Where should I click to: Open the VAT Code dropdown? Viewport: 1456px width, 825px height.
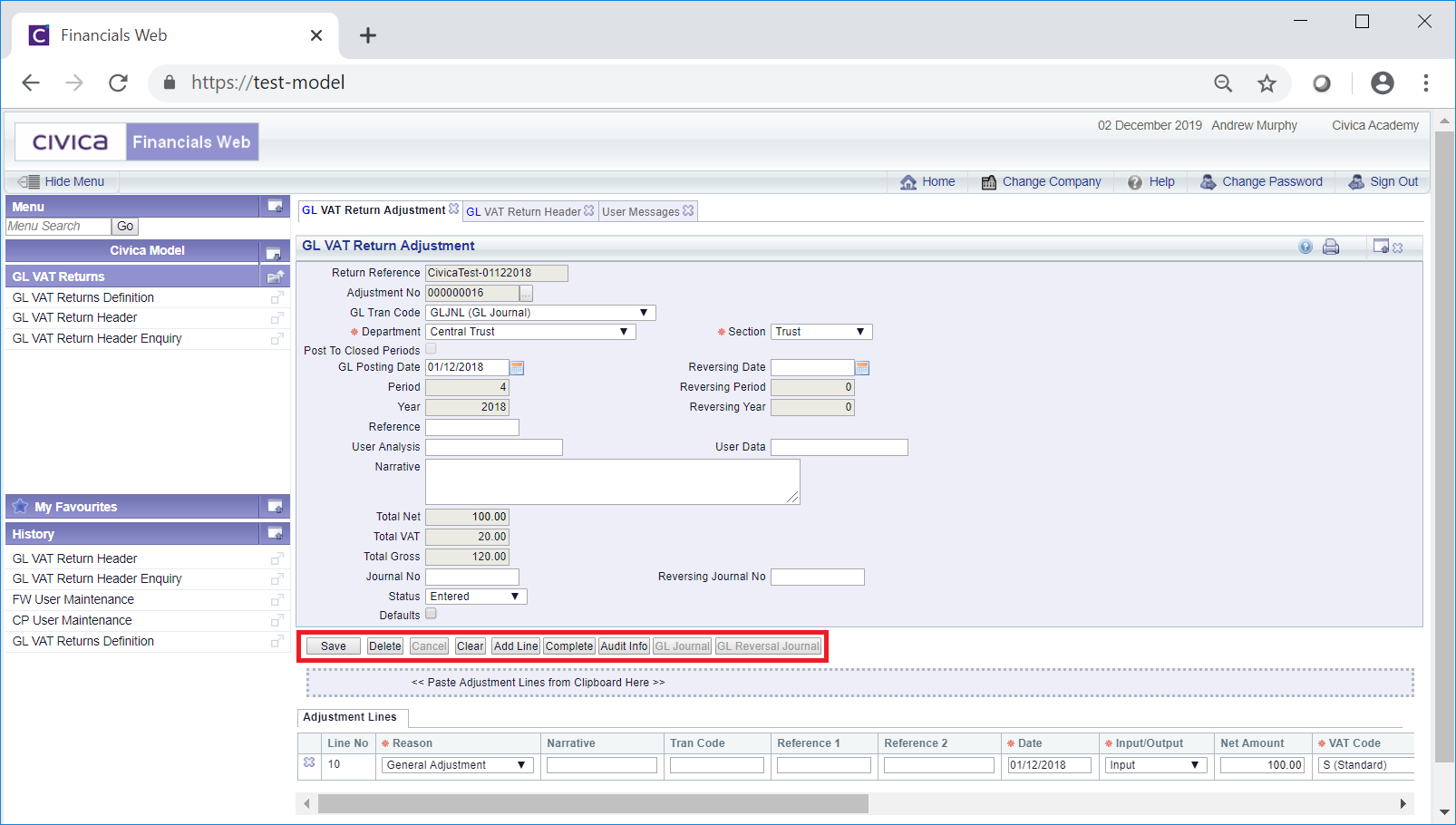click(x=1366, y=765)
